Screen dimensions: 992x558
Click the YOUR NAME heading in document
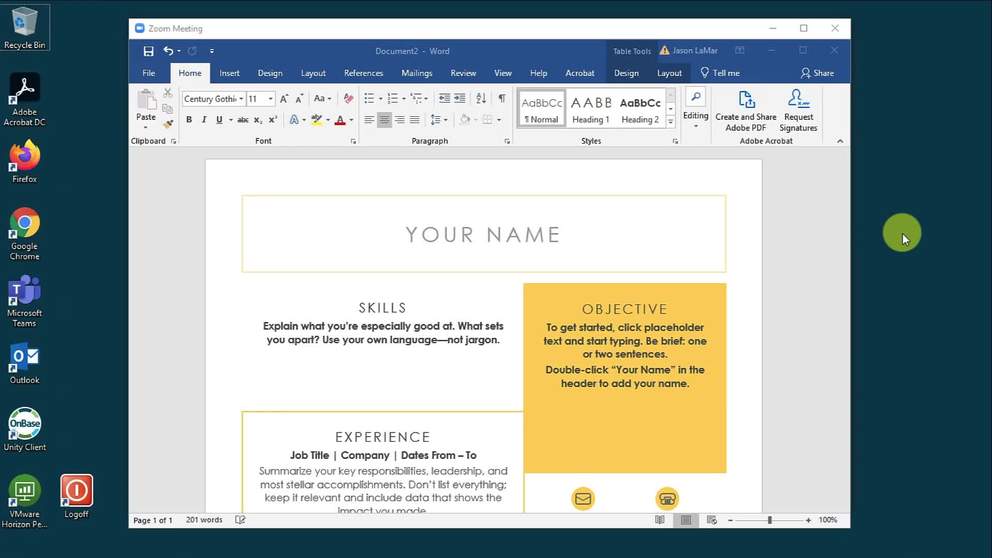(483, 235)
